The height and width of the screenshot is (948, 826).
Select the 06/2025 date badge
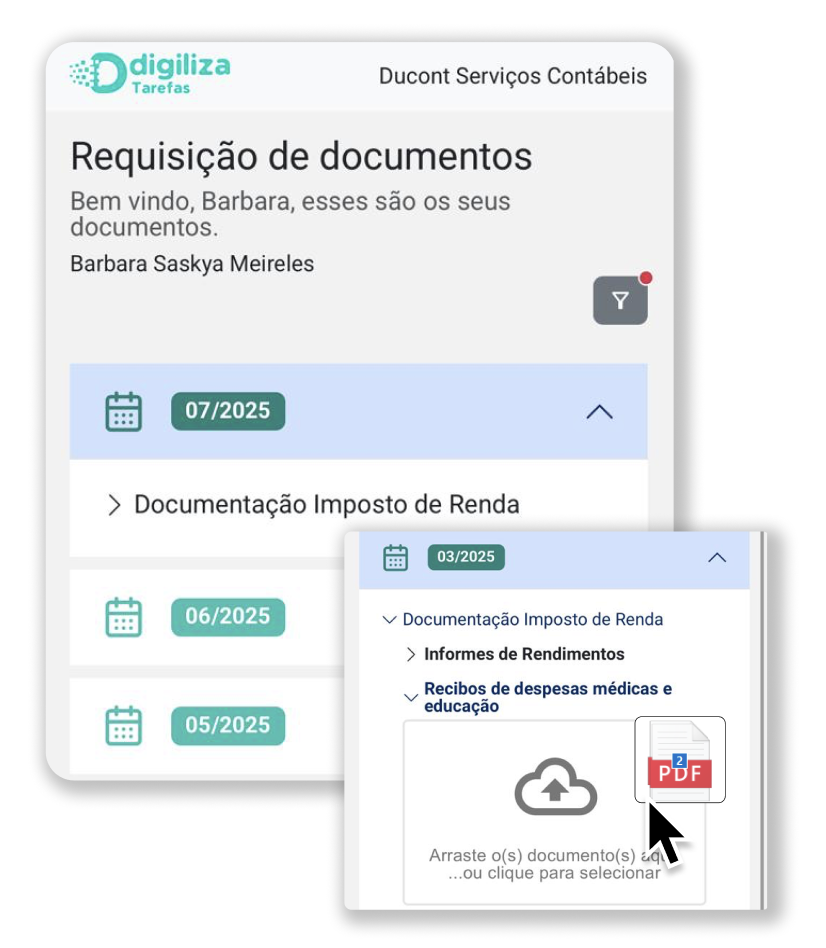(x=228, y=617)
